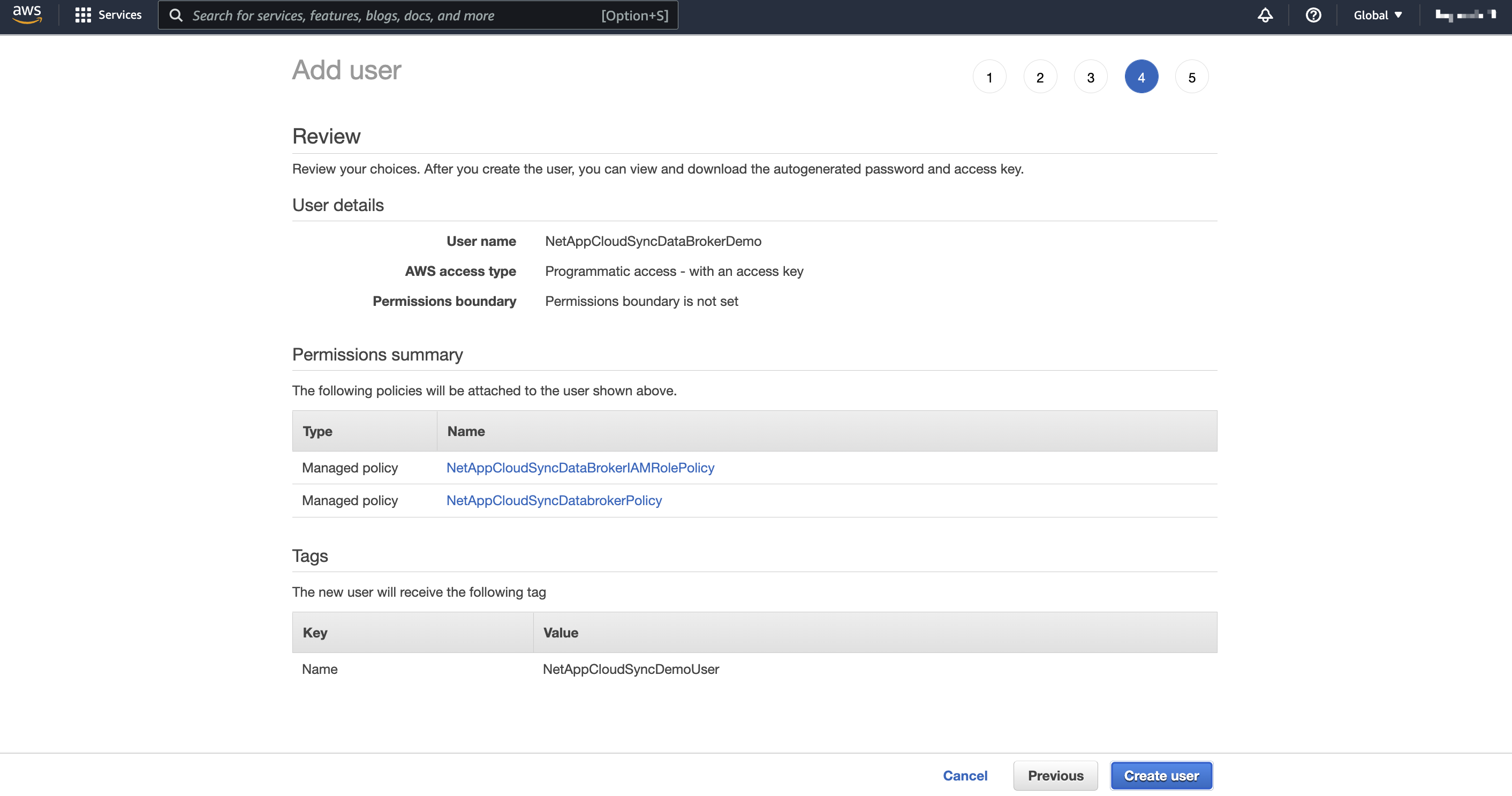The width and height of the screenshot is (1512, 796).
Task: Select the current step 4 indicator
Action: click(1140, 77)
